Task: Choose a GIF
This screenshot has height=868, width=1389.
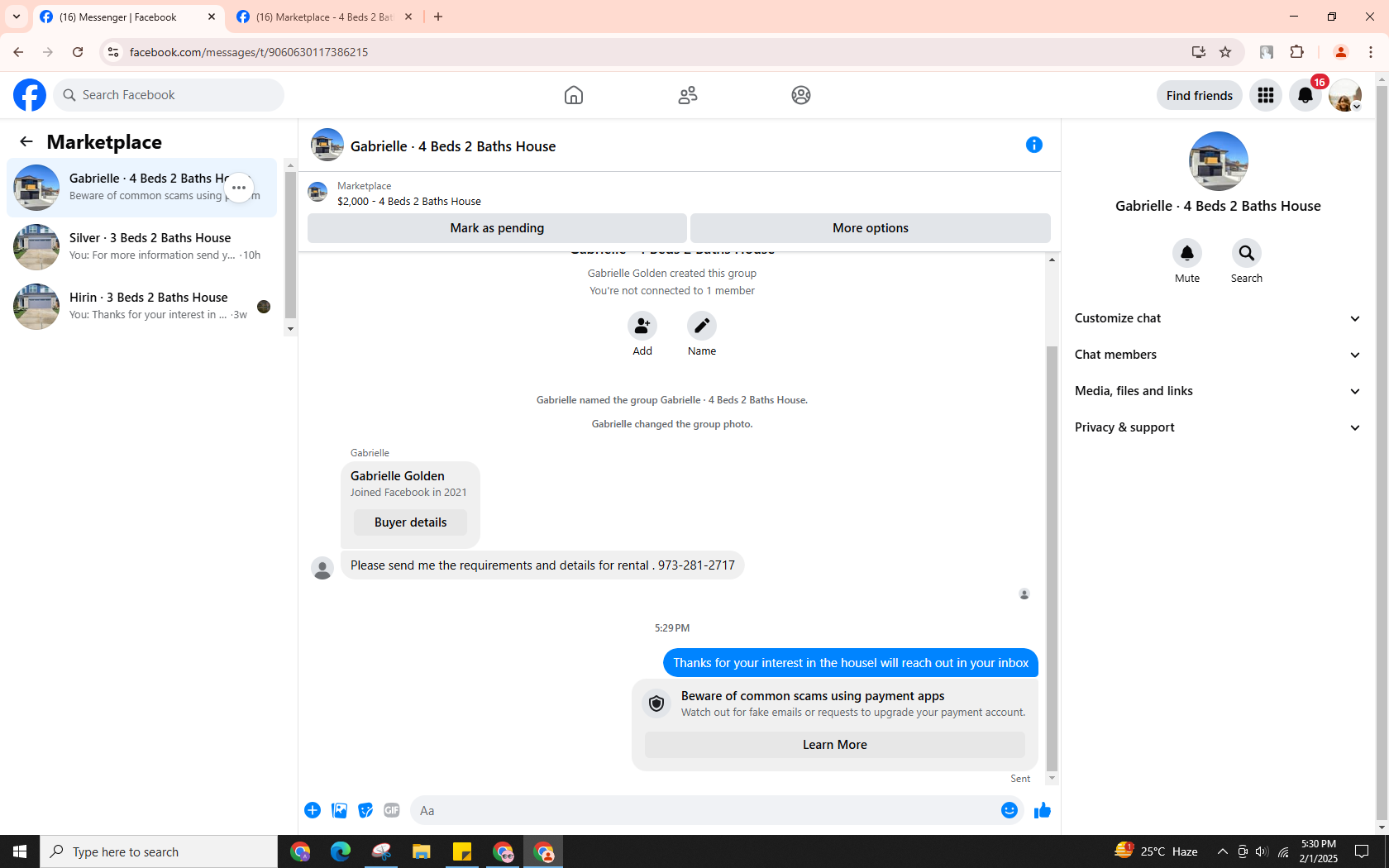Action: [392, 810]
